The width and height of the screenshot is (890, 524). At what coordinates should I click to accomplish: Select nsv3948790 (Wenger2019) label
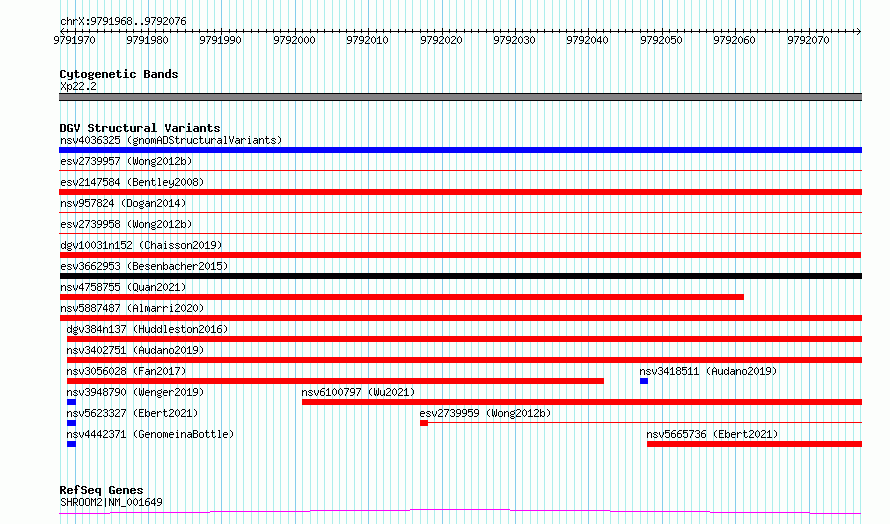tap(135, 392)
